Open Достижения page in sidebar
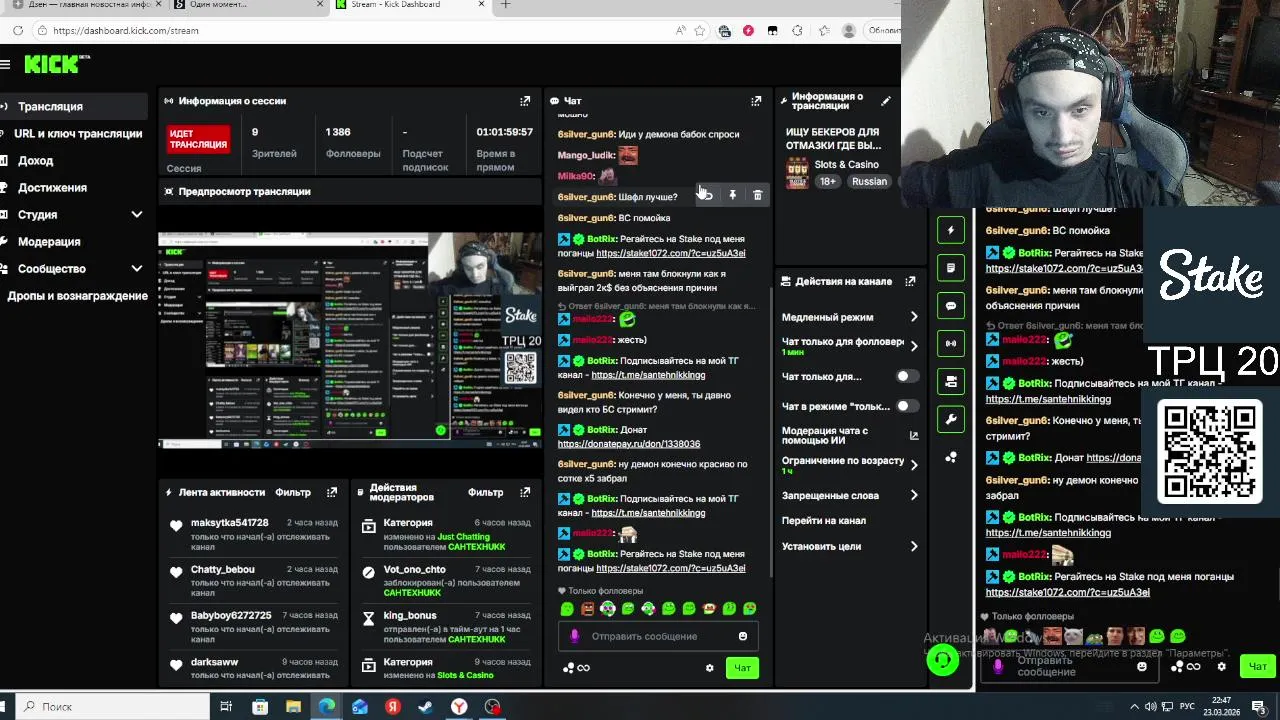The width and height of the screenshot is (1280, 720). click(x=52, y=188)
